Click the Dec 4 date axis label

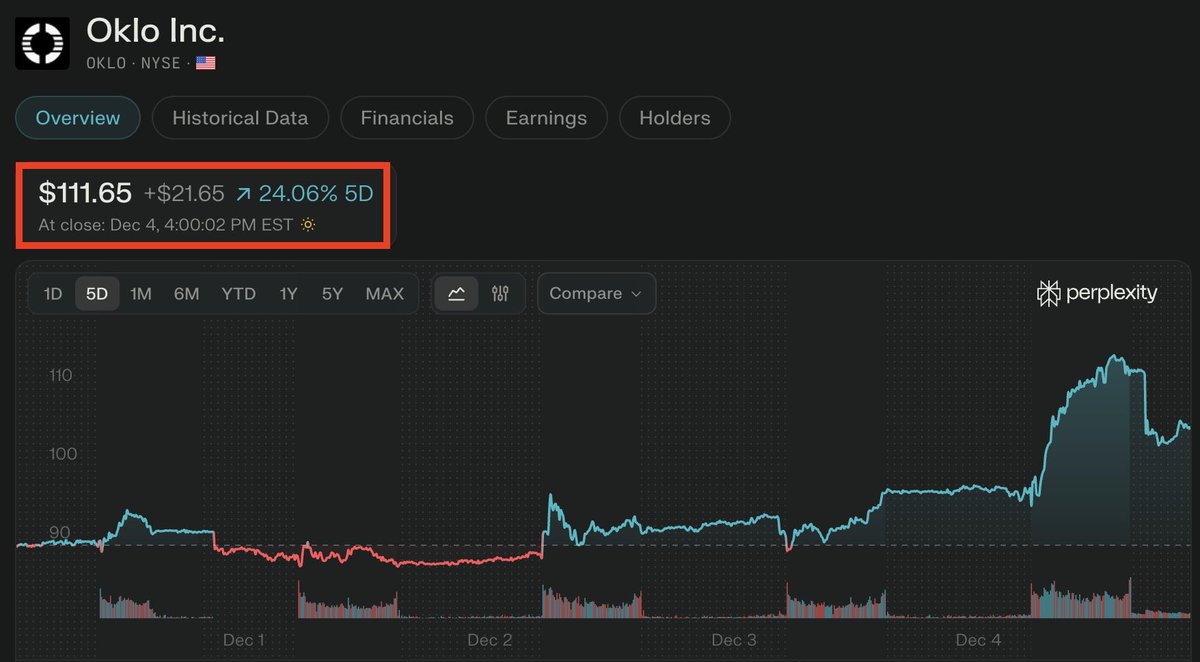[978, 640]
